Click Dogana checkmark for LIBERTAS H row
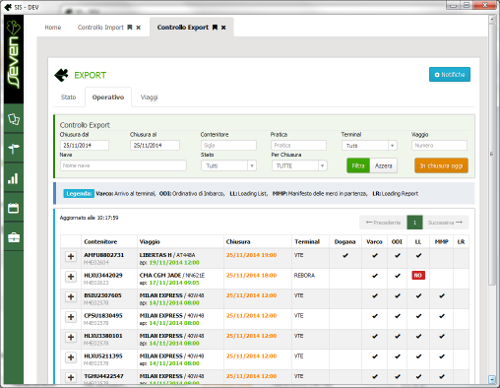Screen dimensions: 500x388 [x=345, y=255]
